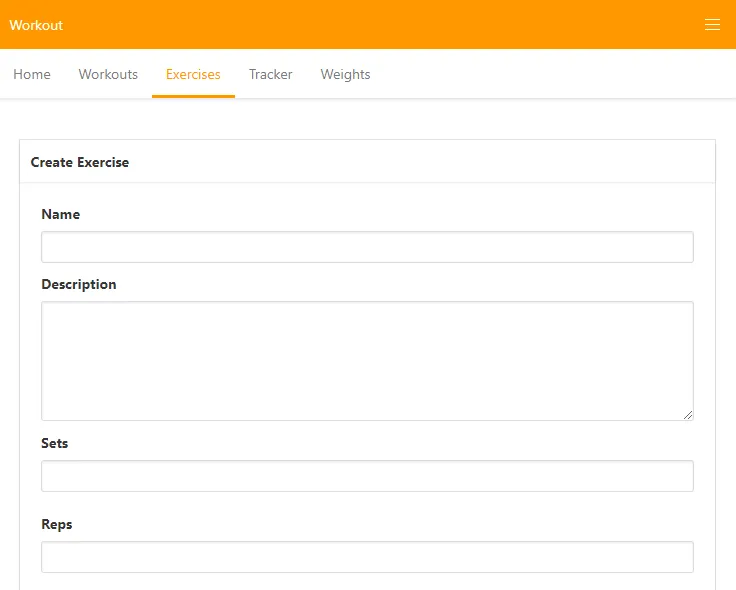Click inside the Description text area
Image resolution: width=736 pixels, height=590 pixels.
367,360
